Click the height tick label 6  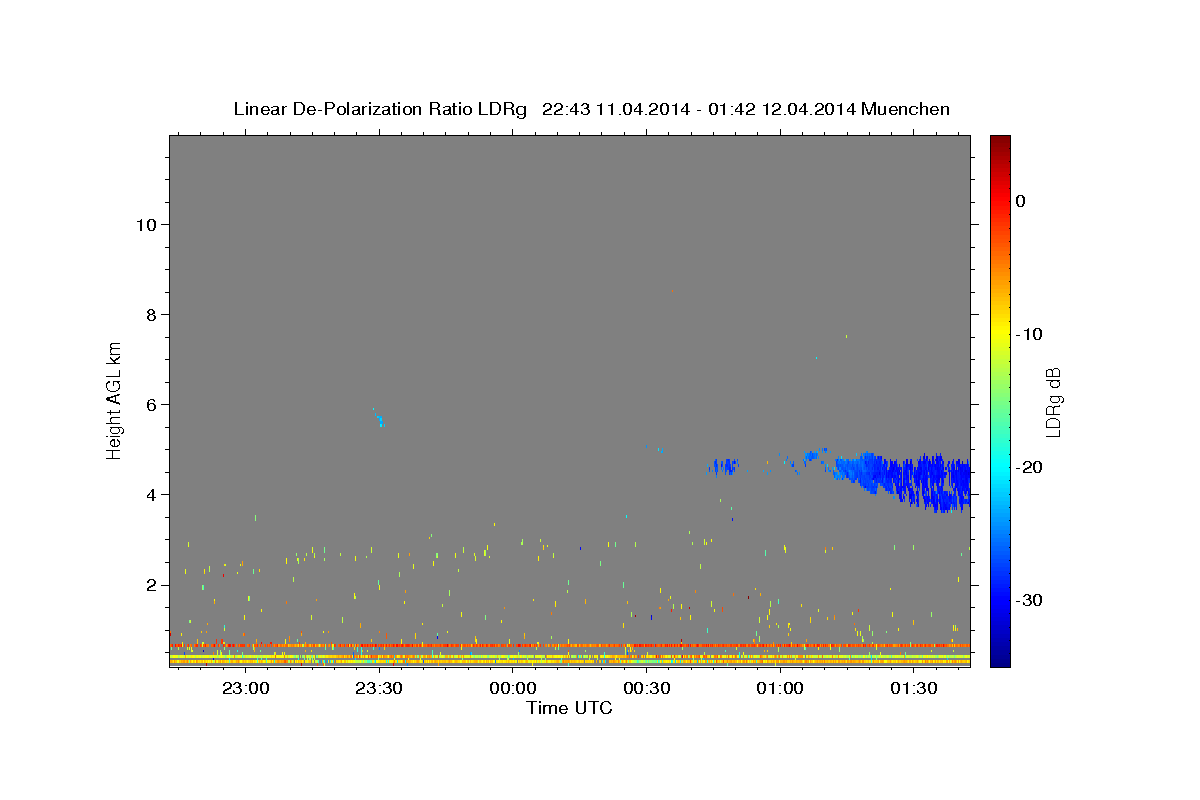pos(151,405)
